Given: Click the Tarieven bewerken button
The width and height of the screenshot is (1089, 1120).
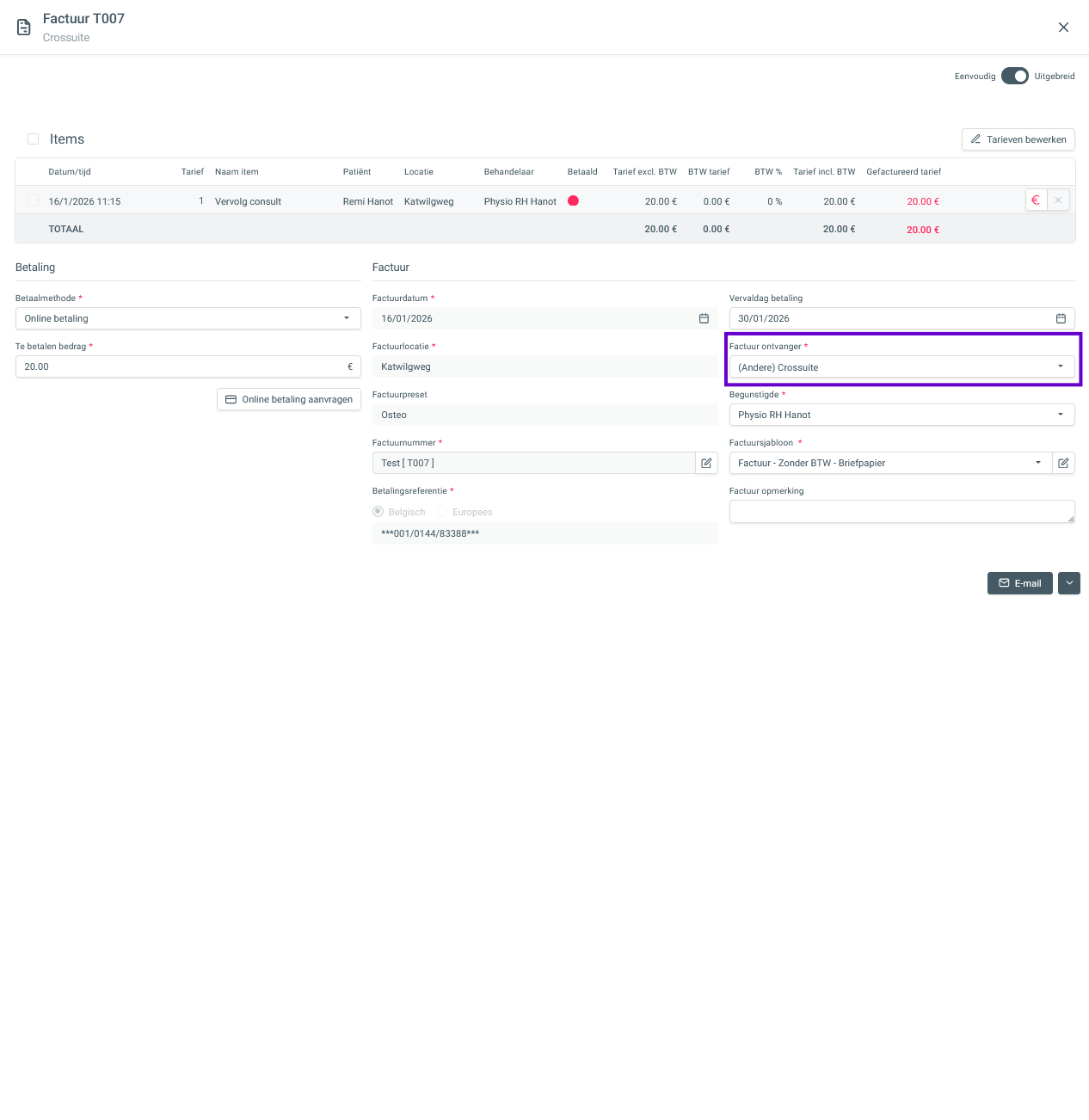Looking at the screenshot, I should pos(1018,139).
